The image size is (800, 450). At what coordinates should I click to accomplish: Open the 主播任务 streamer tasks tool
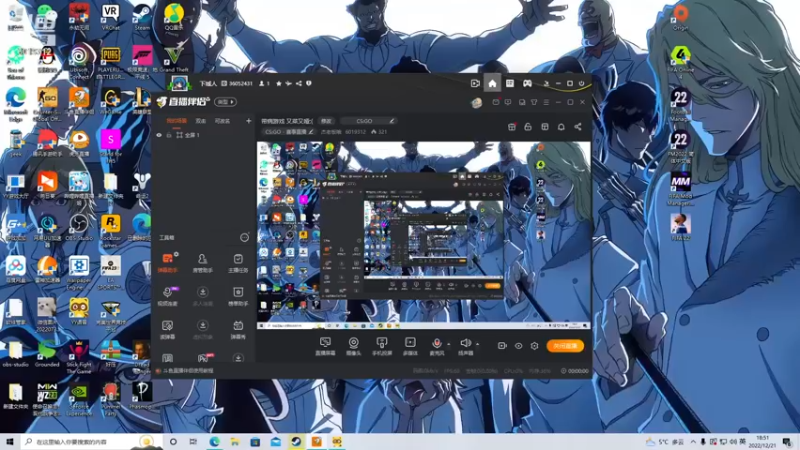coord(238,263)
